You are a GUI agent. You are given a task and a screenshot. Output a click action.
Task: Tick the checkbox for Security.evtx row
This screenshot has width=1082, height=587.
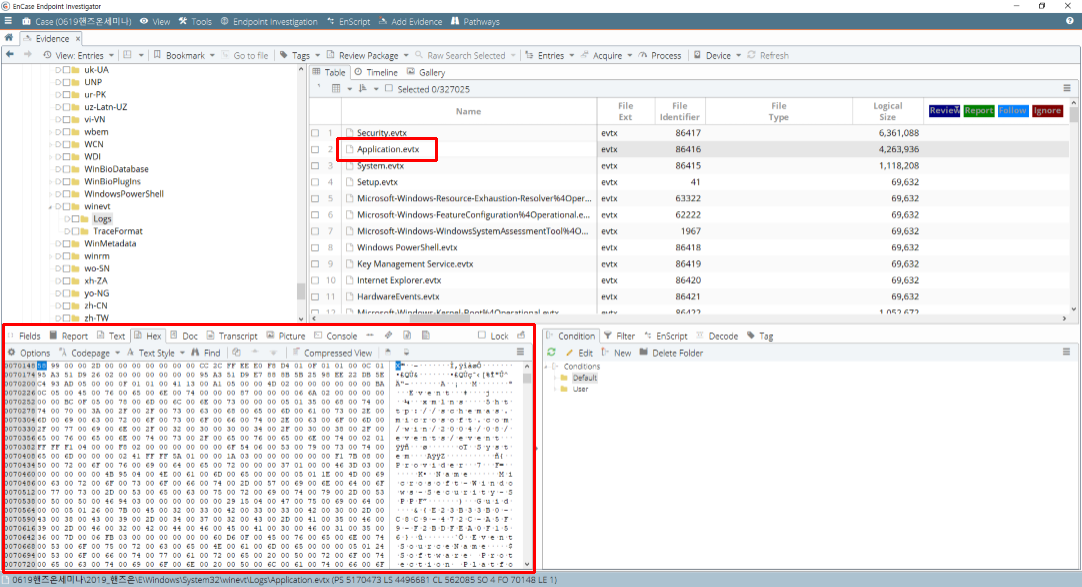(x=315, y=132)
